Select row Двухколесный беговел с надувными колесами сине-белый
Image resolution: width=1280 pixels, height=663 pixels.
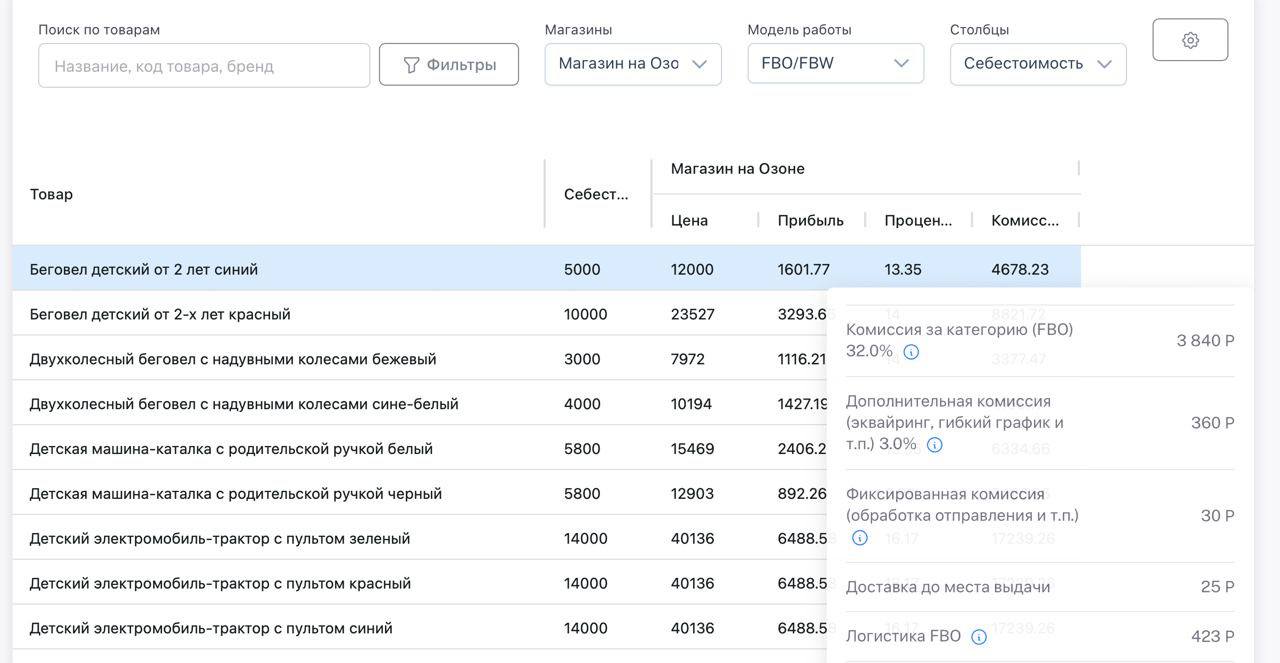coord(420,404)
